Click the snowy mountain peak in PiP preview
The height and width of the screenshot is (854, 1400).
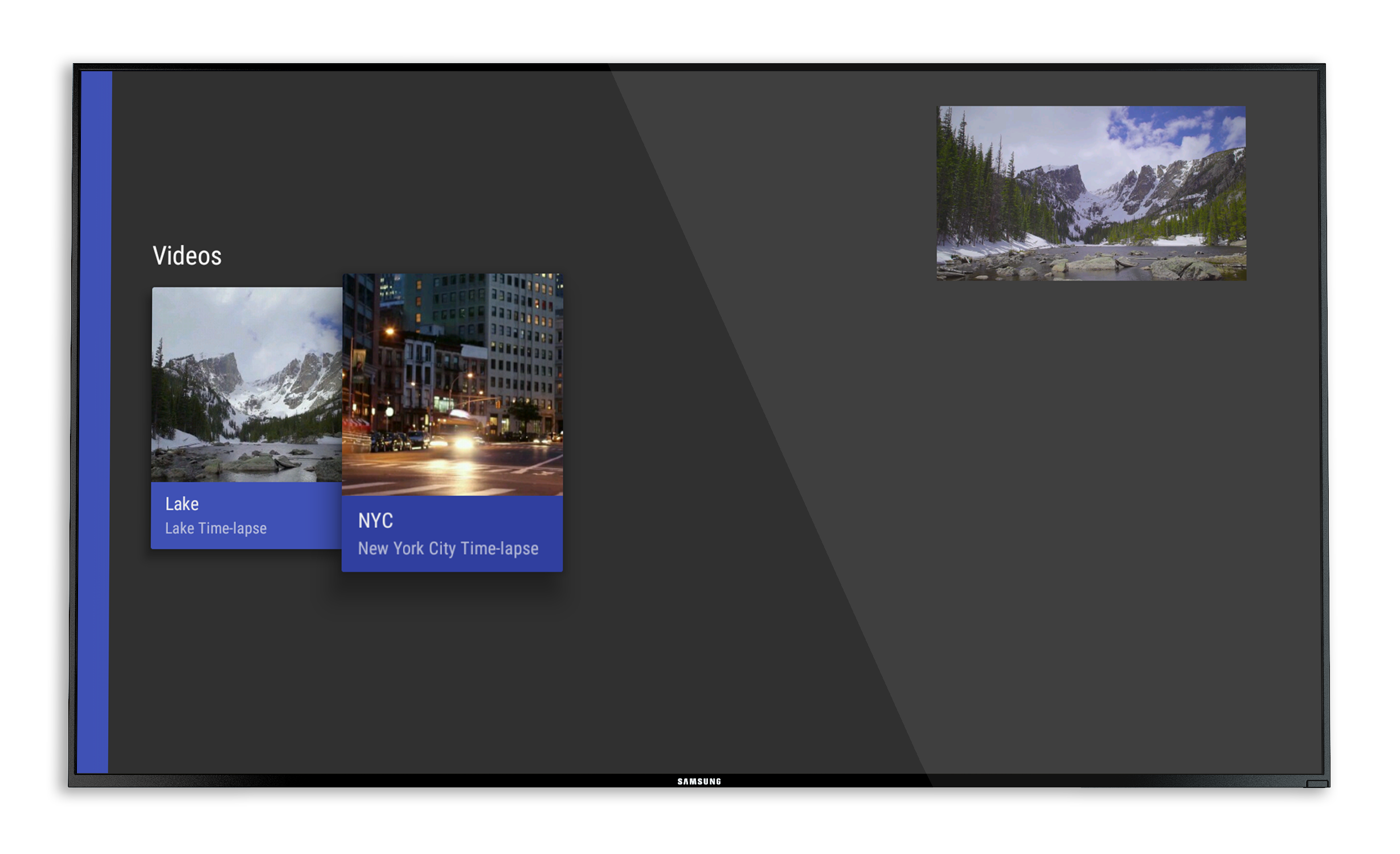(x=1059, y=174)
